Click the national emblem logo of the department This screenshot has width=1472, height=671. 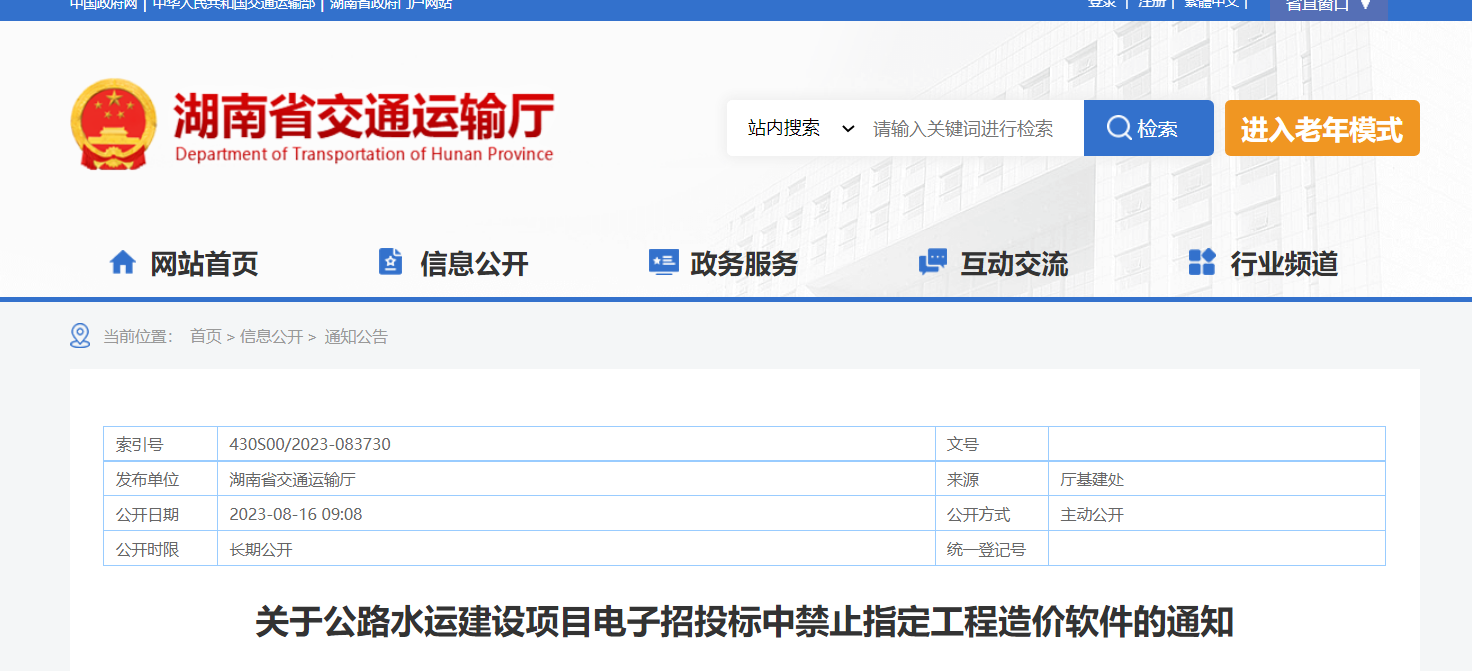(x=116, y=124)
